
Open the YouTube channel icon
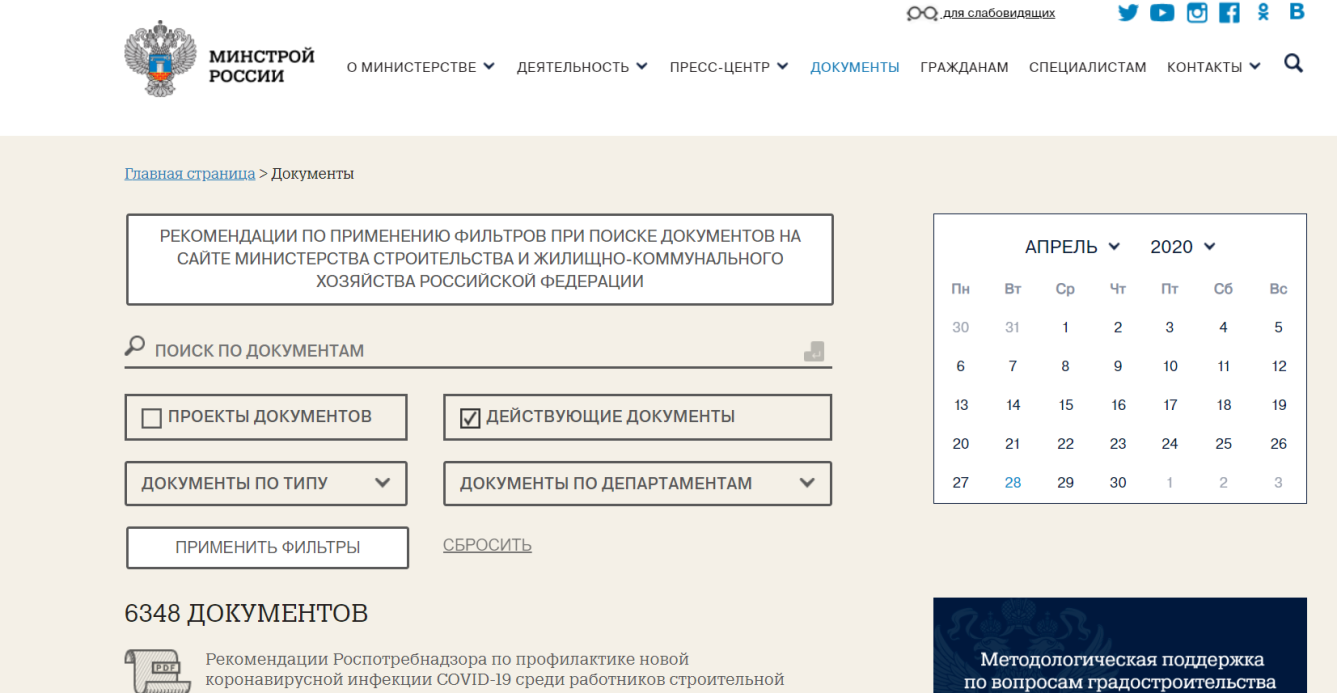pos(1162,13)
